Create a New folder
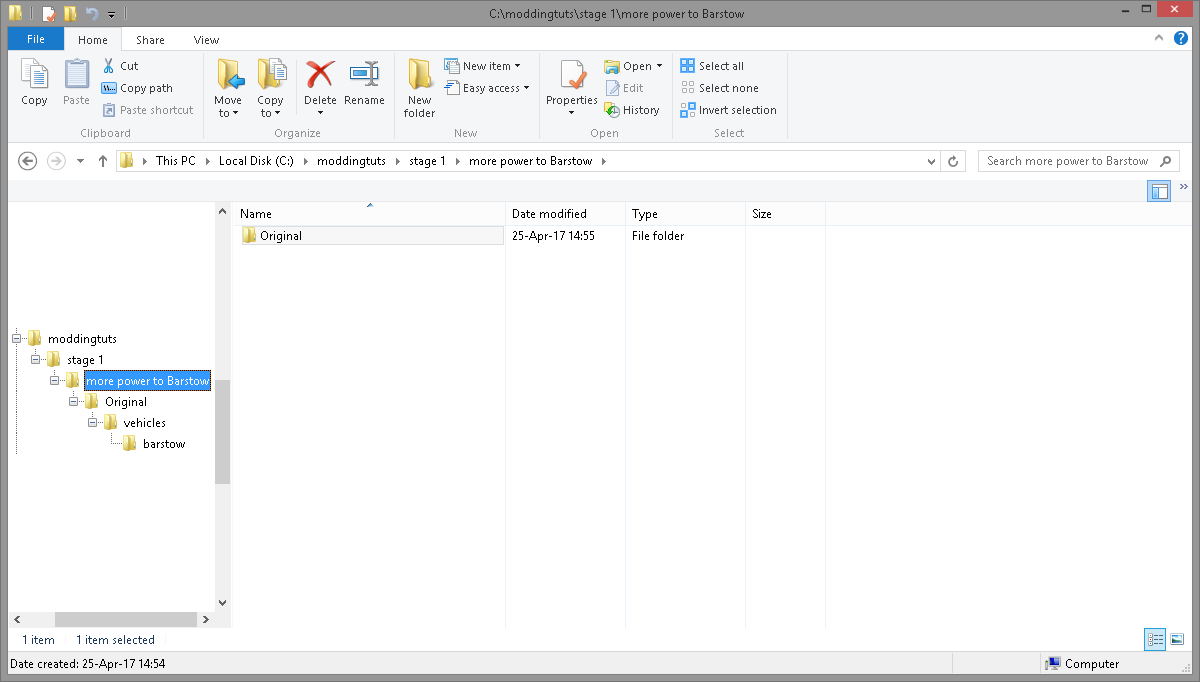 pos(420,88)
